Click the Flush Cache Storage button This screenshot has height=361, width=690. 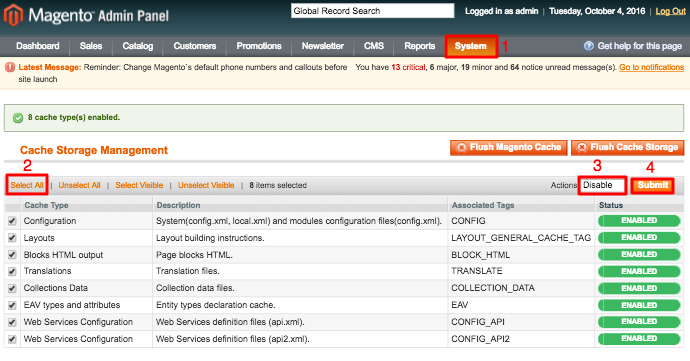(628, 147)
